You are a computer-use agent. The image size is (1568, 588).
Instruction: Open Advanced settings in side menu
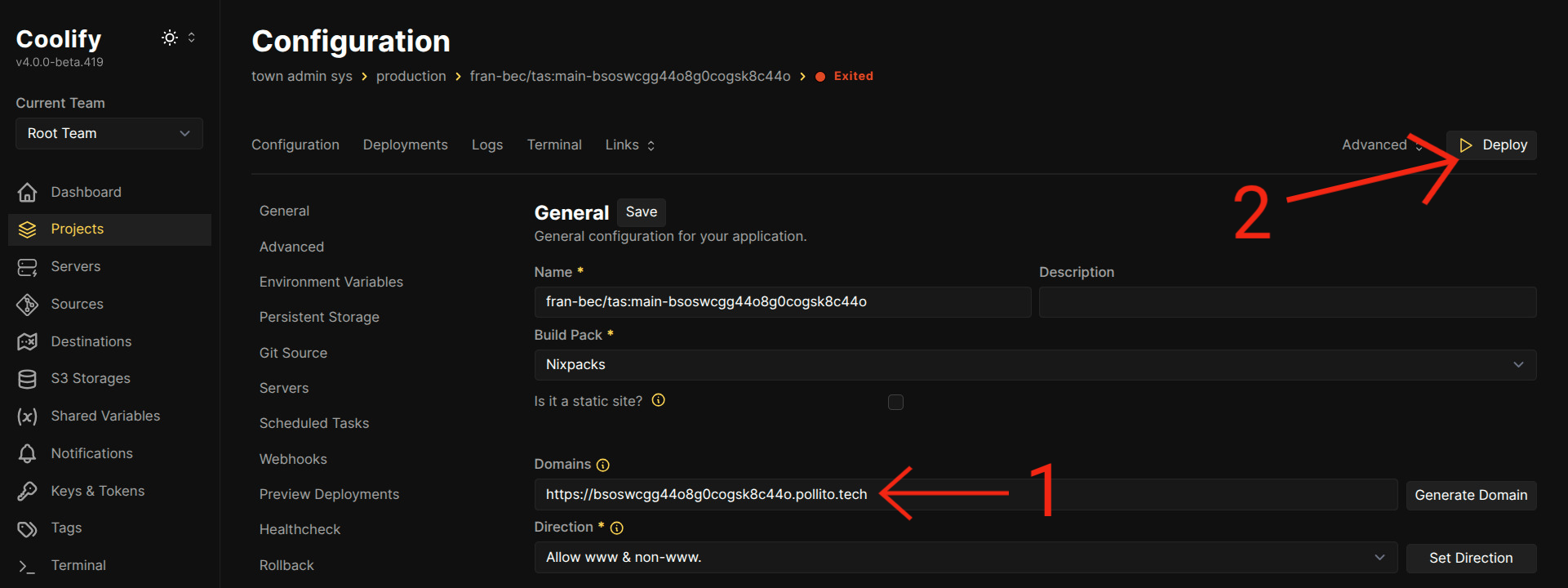tap(291, 247)
